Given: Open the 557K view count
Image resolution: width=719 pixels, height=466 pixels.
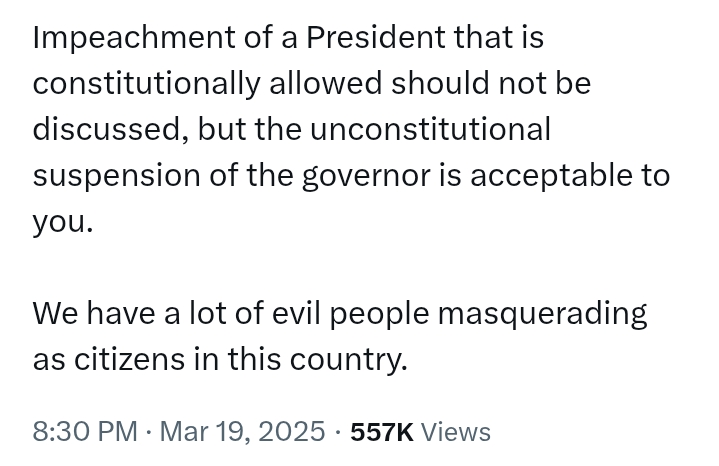Looking at the screenshot, I should pos(382,432).
